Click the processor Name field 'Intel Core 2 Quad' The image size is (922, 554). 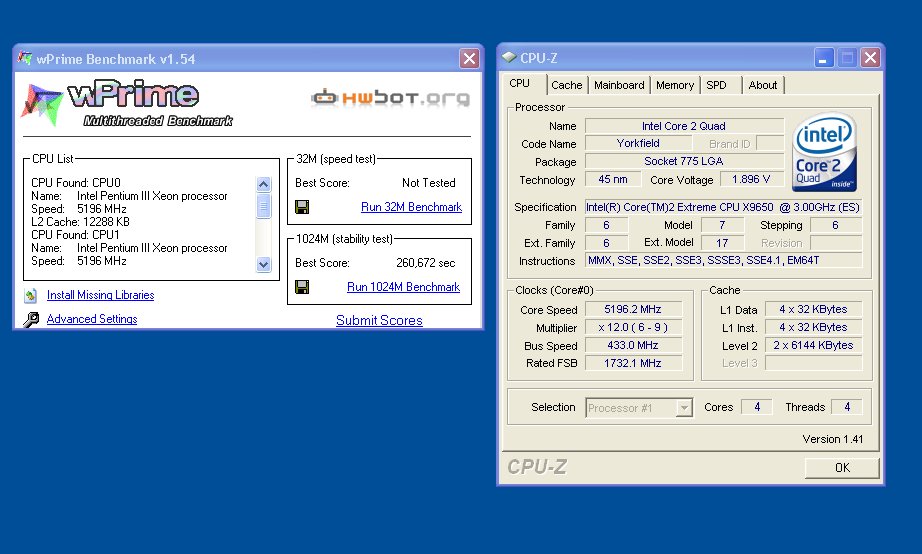(x=684, y=126)
